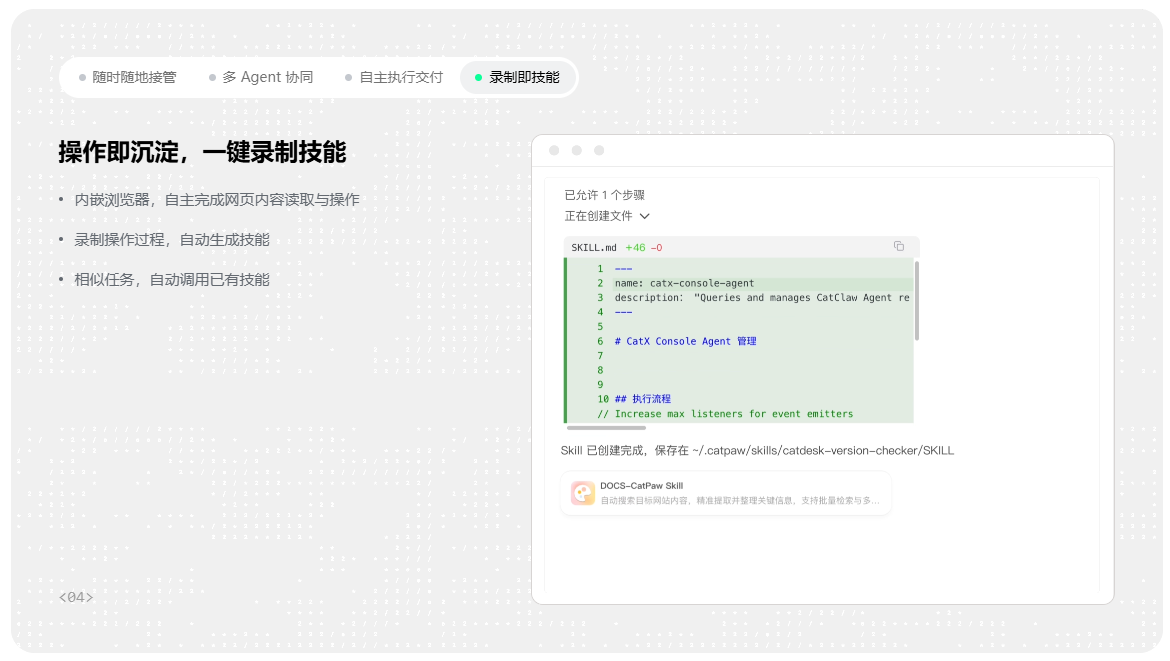
Task: Click the first window control dot
Action: 554,151
